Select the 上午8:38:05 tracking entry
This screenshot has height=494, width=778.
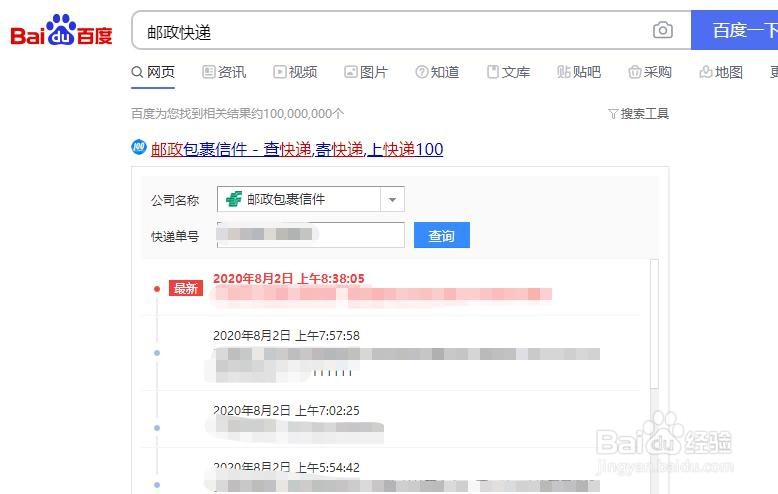click(x=391, y=288)
